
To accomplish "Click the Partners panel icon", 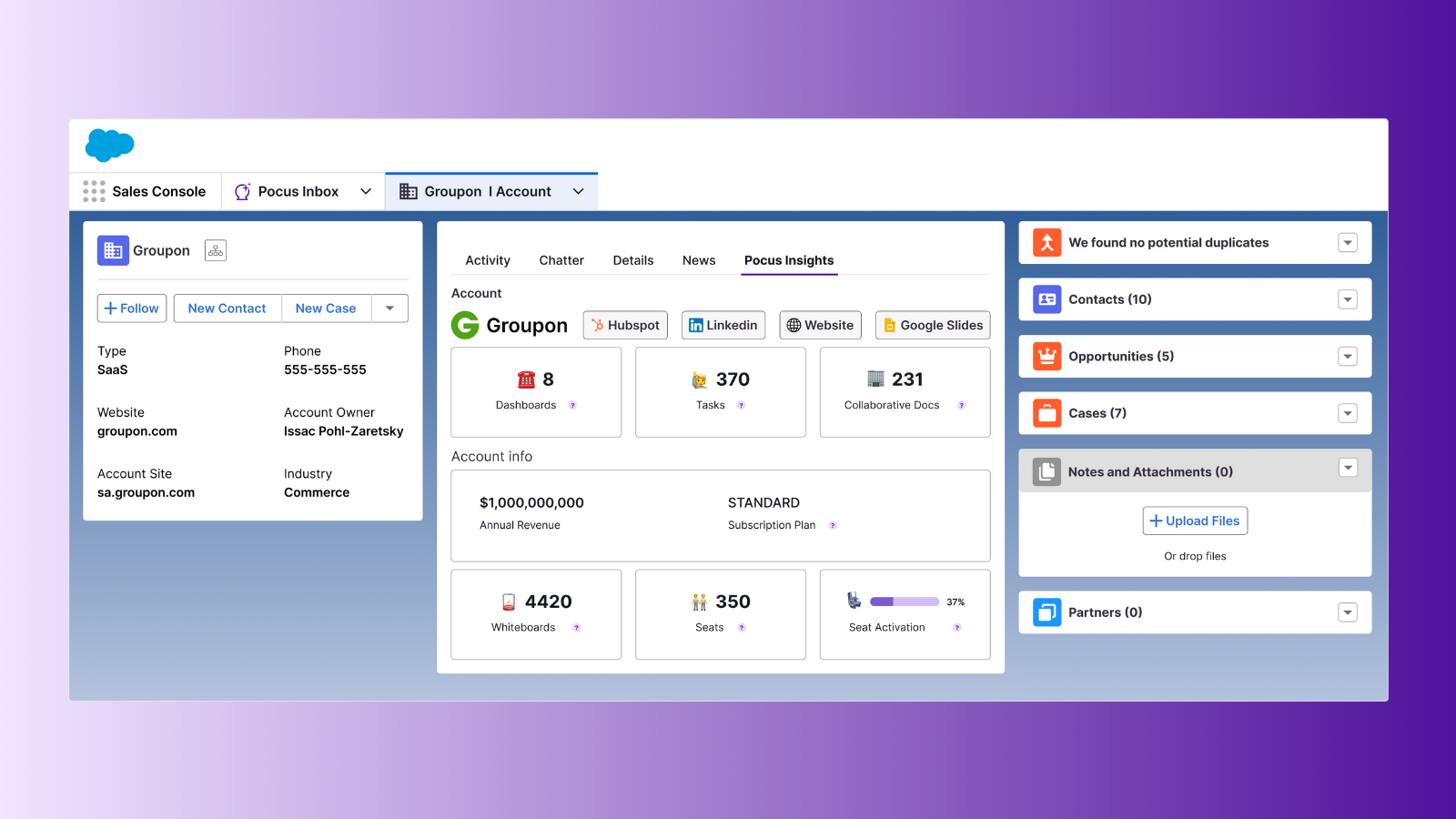I will tap(1046, 612).
